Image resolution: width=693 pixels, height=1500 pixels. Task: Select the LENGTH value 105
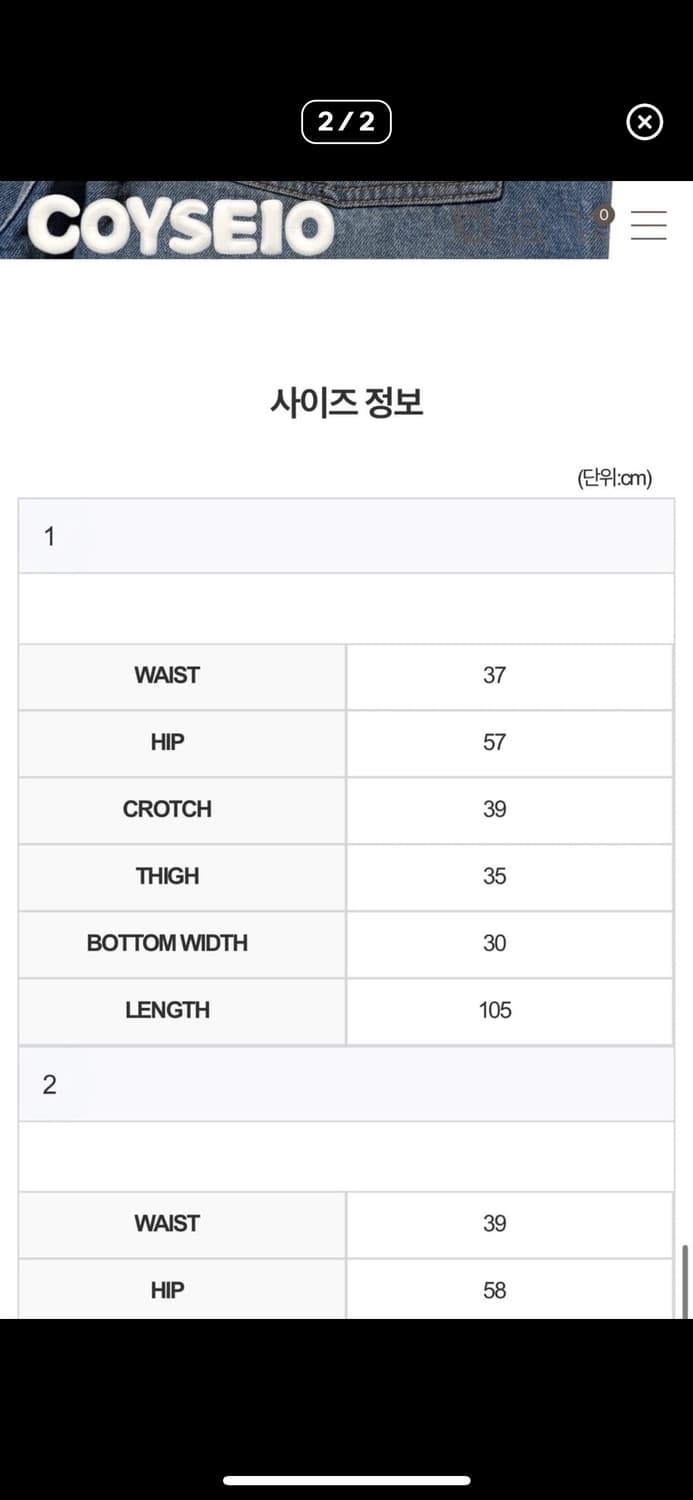click(493, 1010)
